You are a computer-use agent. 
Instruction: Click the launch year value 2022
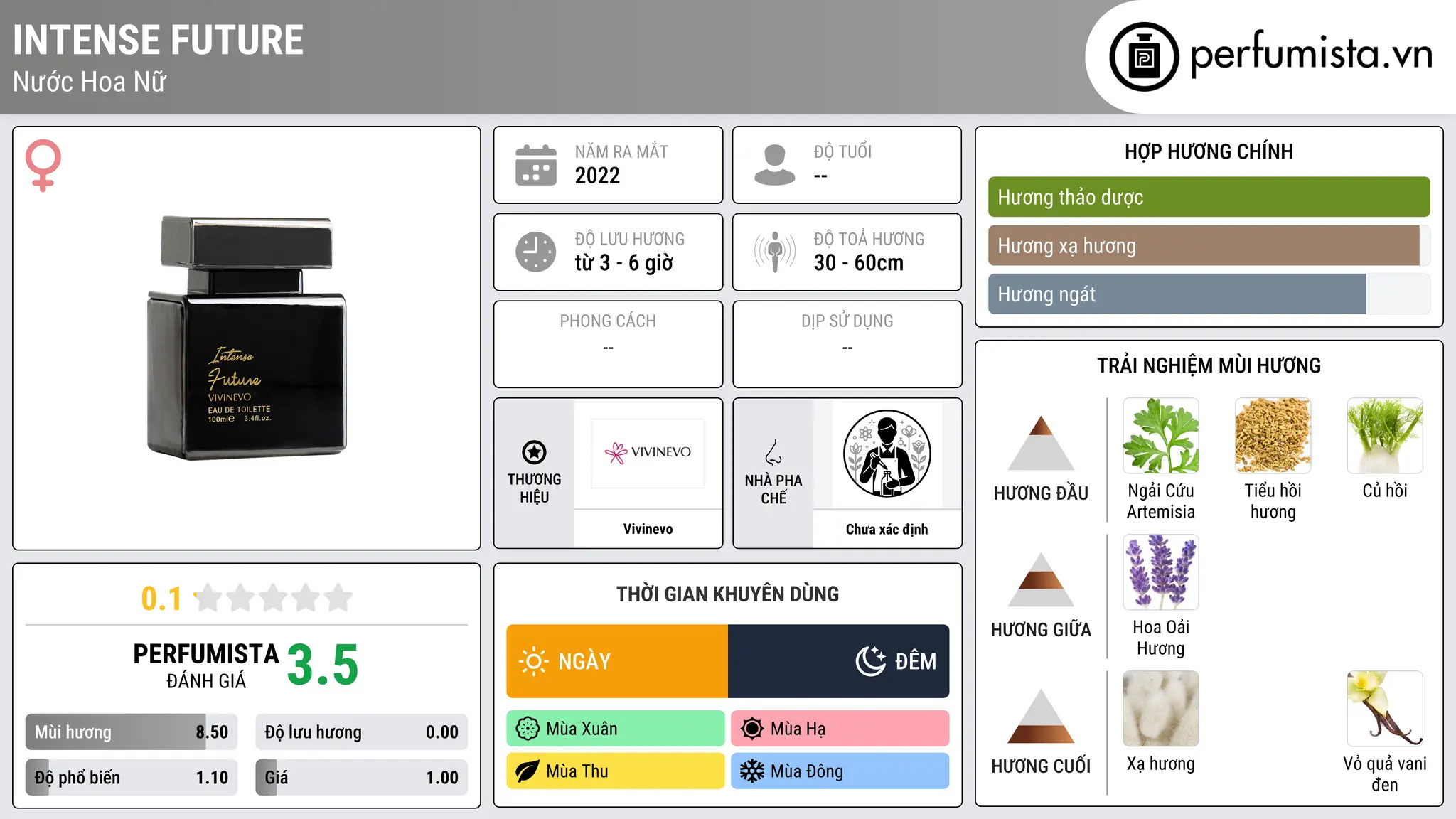(x=597, y=176)
